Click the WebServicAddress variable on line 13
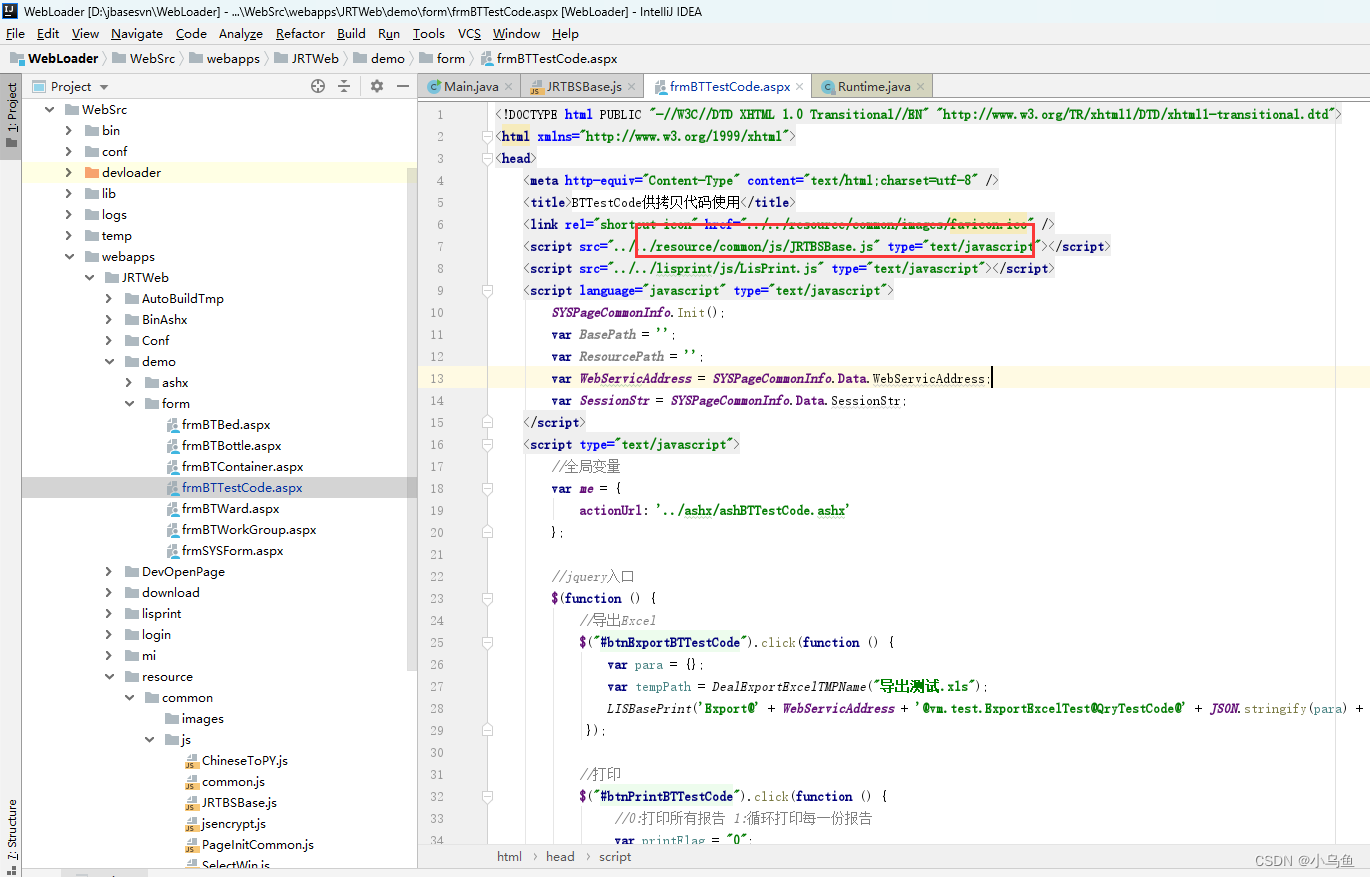Screen dimensions: 1370x877 click(635, 378)
